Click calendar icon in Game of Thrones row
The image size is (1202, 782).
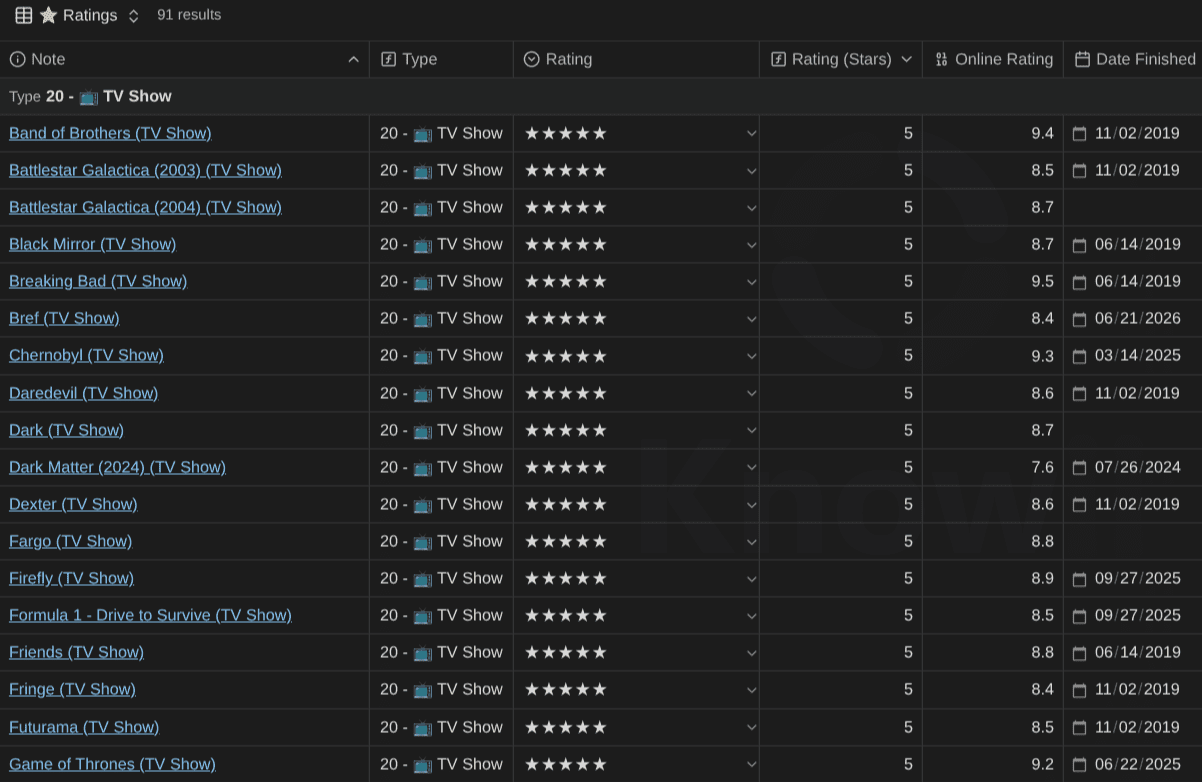(1079, 764)
